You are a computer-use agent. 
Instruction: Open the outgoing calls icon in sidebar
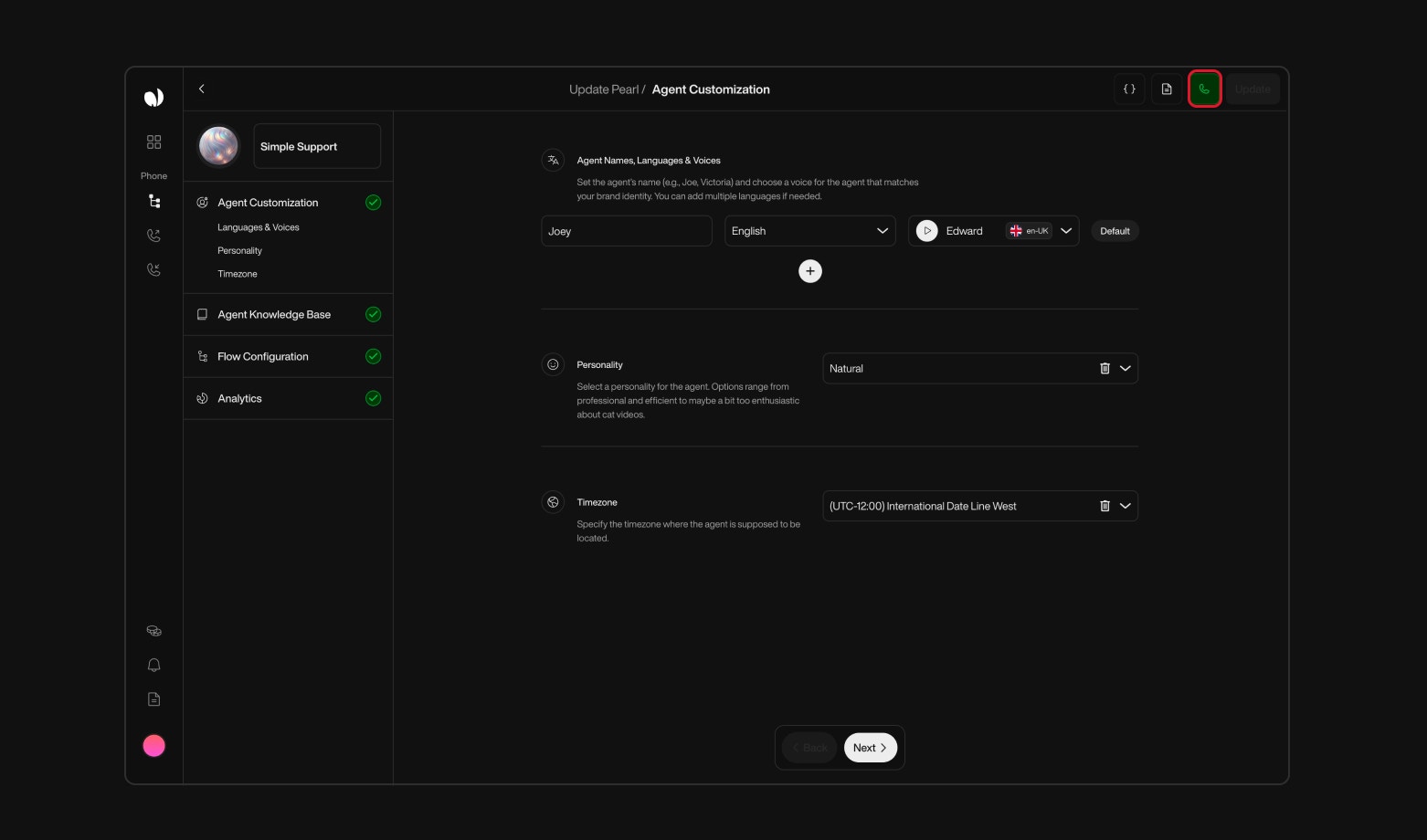coord(153,235)
